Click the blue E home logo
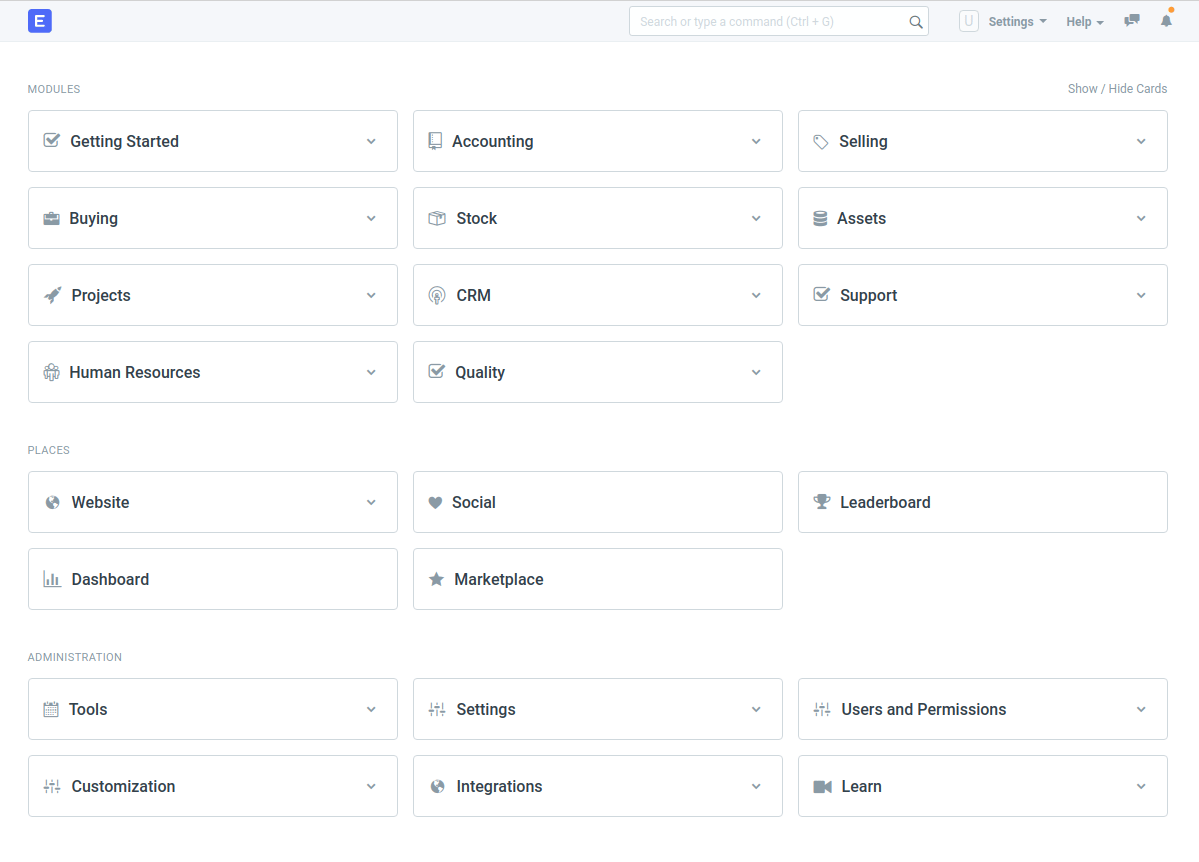Screen dimensions: 1199x862 tap(40, 21)
